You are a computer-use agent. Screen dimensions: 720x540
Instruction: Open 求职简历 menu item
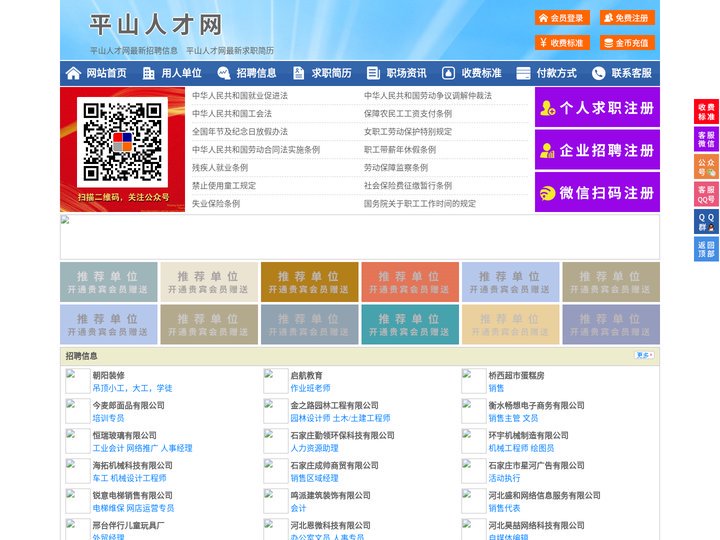[332, 73]
